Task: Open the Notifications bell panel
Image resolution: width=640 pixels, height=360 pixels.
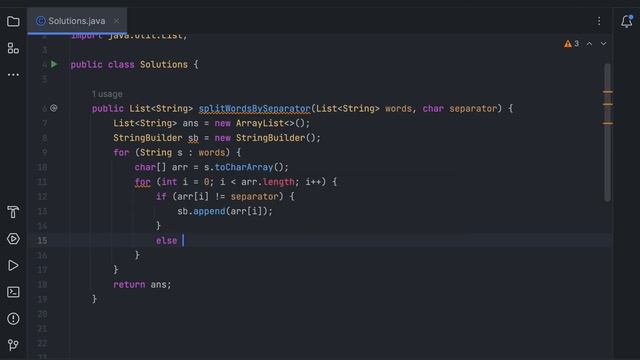Action: 627,21
